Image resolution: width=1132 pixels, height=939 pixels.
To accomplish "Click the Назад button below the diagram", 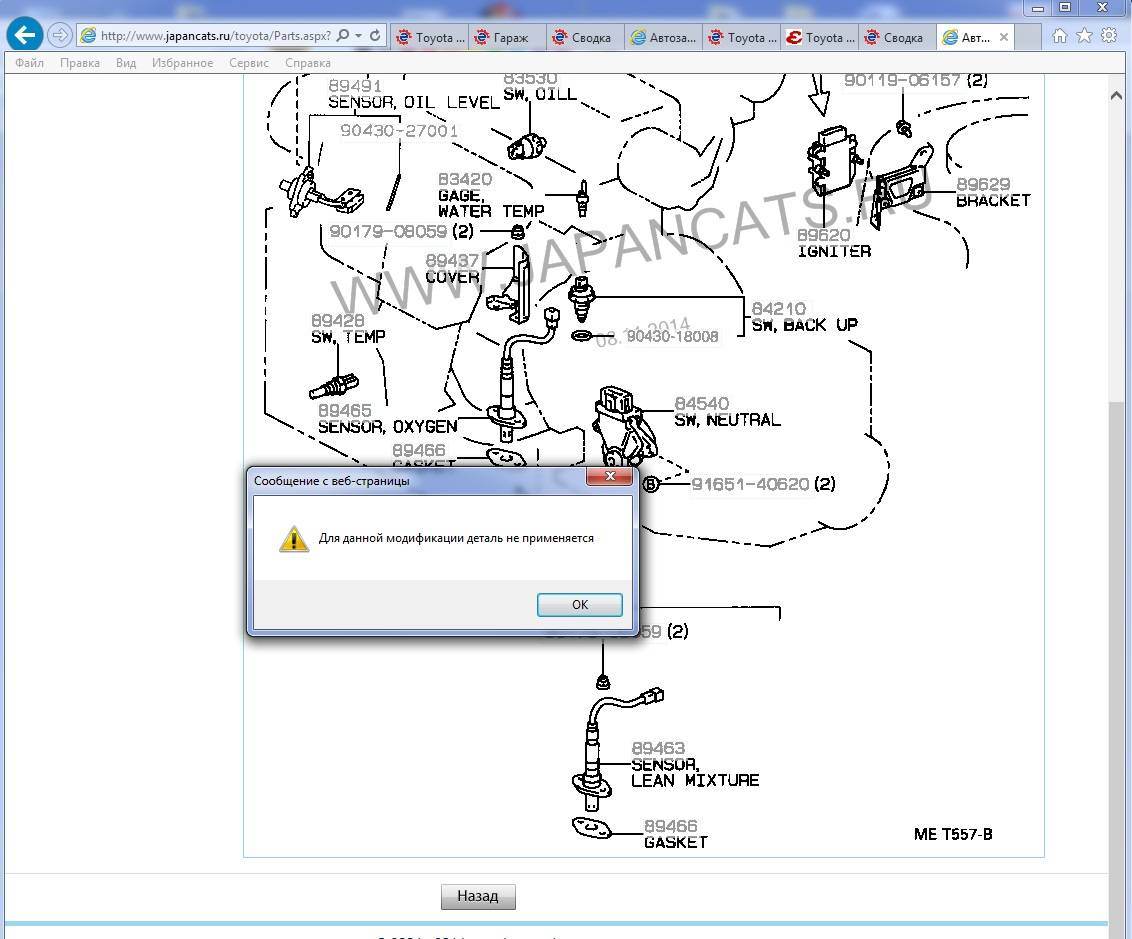I will (477, 896).
